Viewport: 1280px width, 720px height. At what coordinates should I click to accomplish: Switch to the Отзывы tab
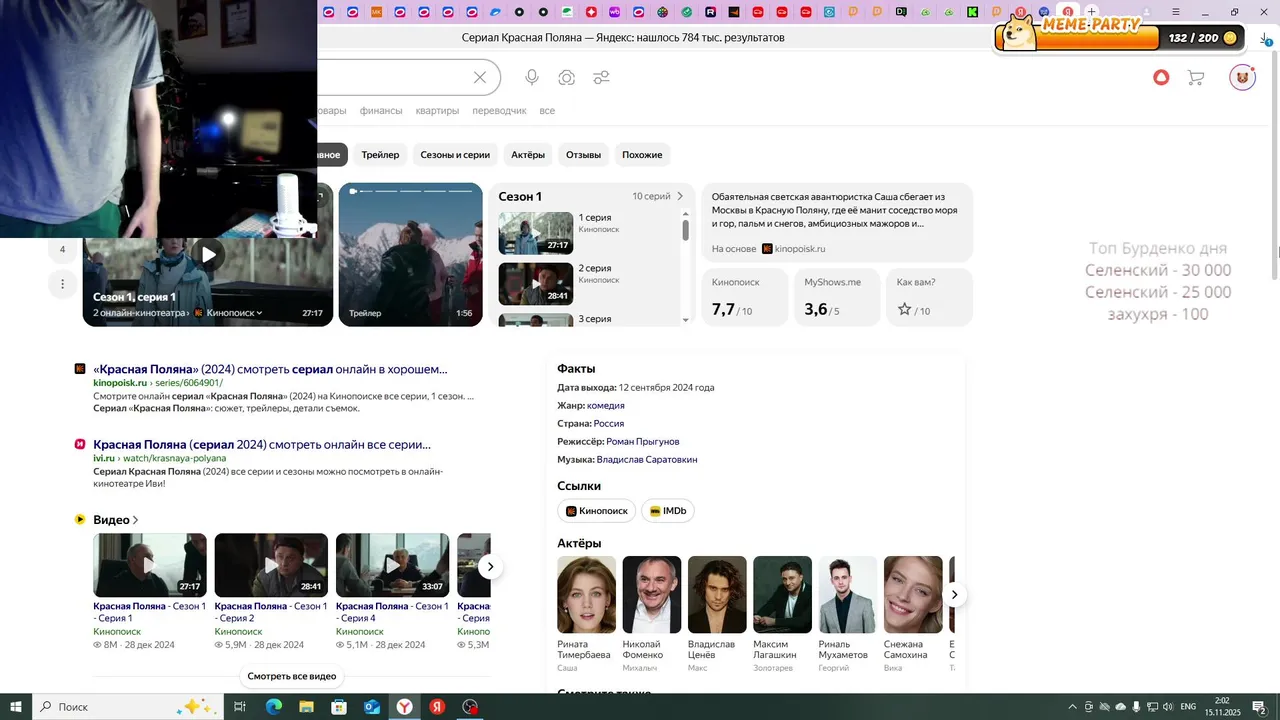pyautogui.click(x=584, y=154)
